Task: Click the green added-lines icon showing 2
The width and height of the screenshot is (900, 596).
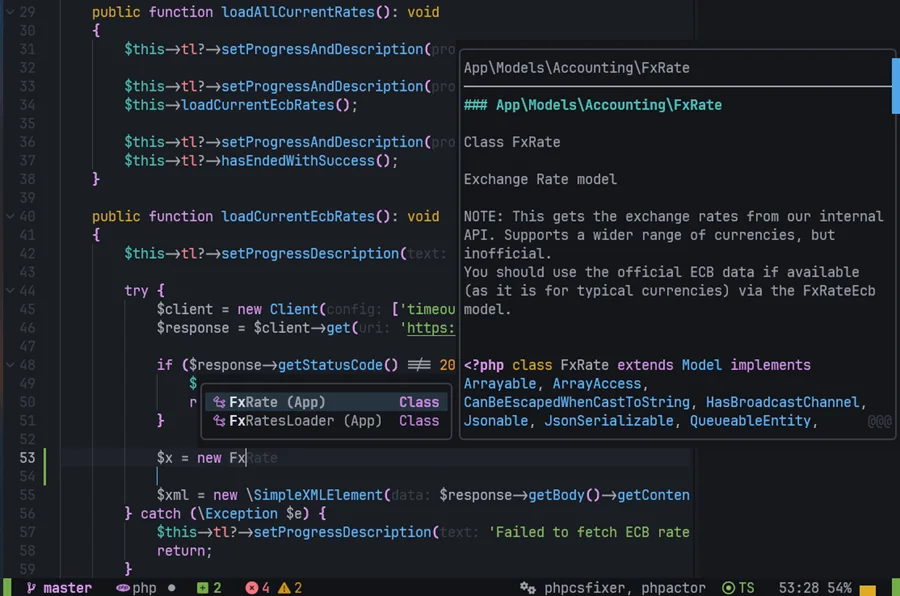Action: pos(202,588)
